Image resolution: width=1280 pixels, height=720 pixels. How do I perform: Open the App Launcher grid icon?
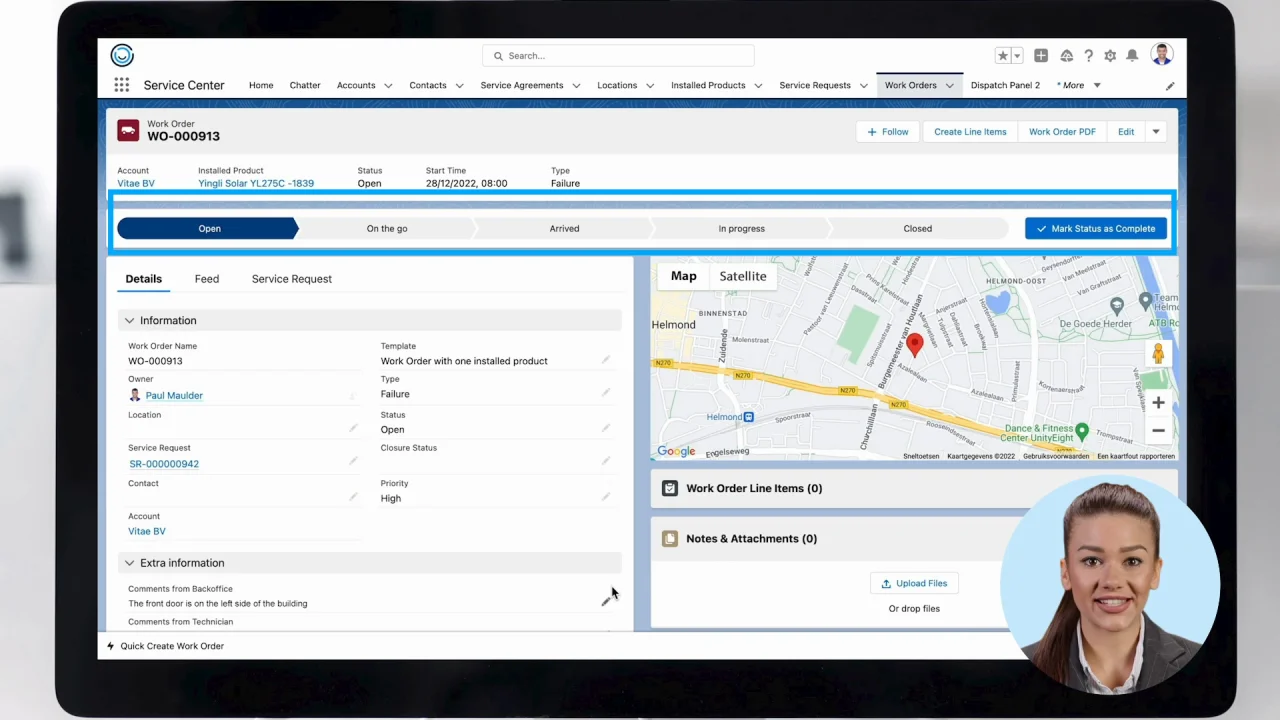[121, 85]
